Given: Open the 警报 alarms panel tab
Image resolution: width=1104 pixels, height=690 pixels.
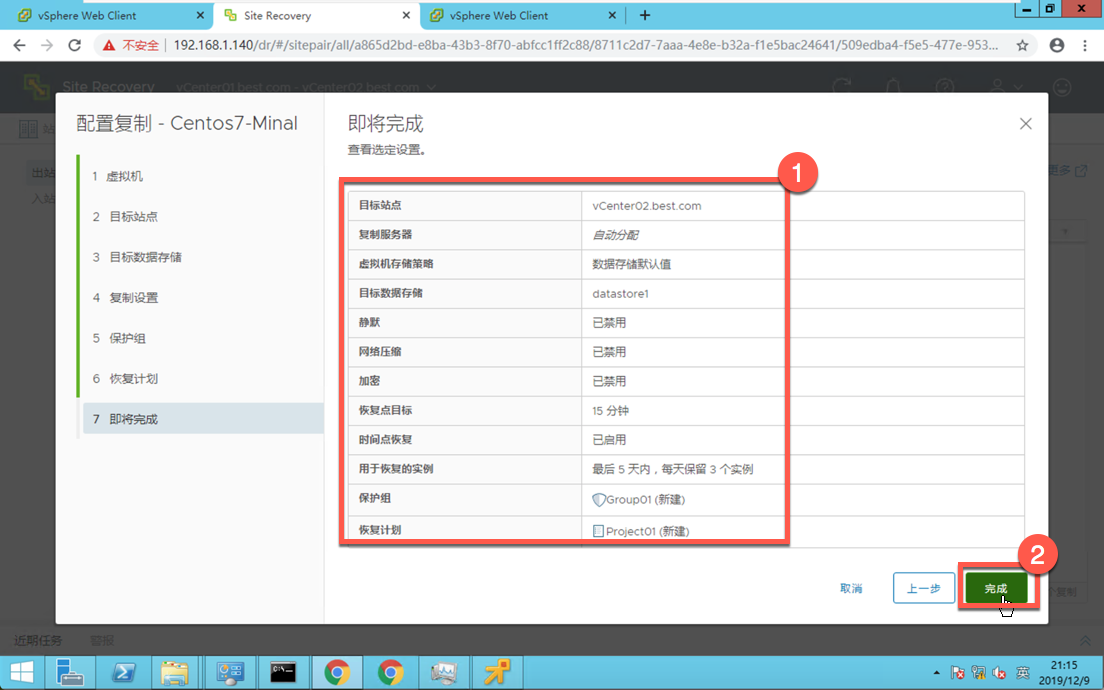Looking at the screenshot, I should (x=102, y=640).
